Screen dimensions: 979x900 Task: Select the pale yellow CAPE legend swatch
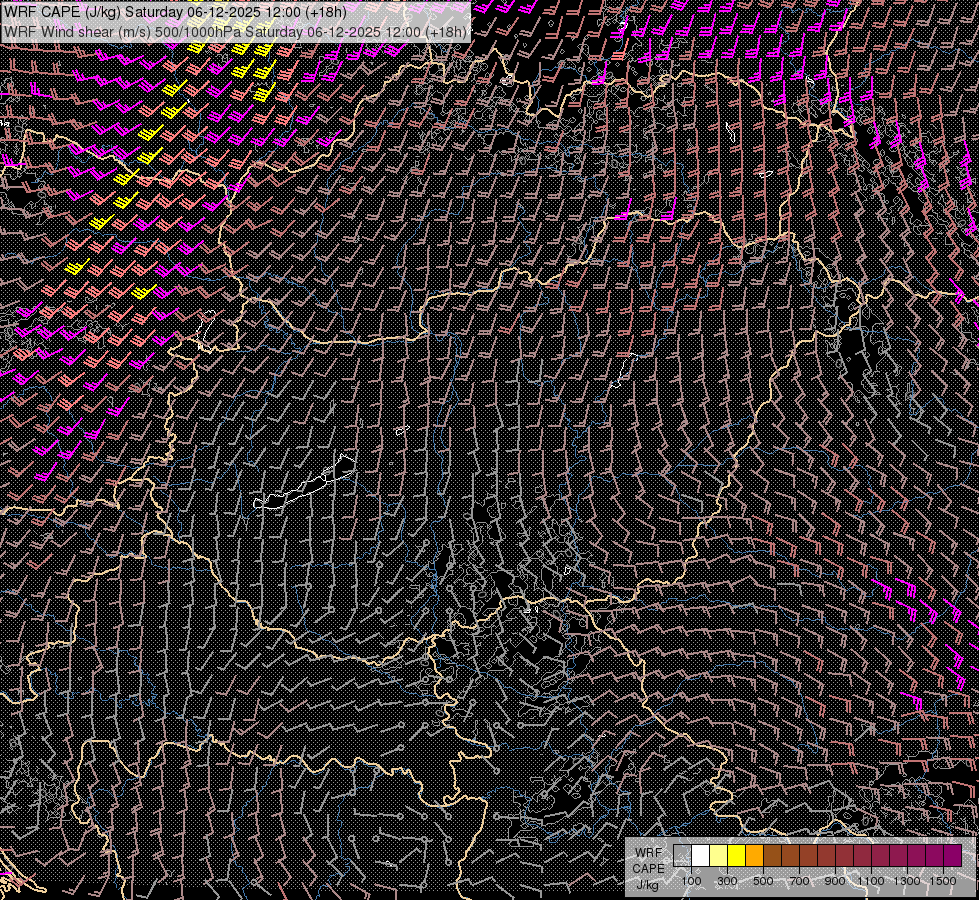[719, 855]
